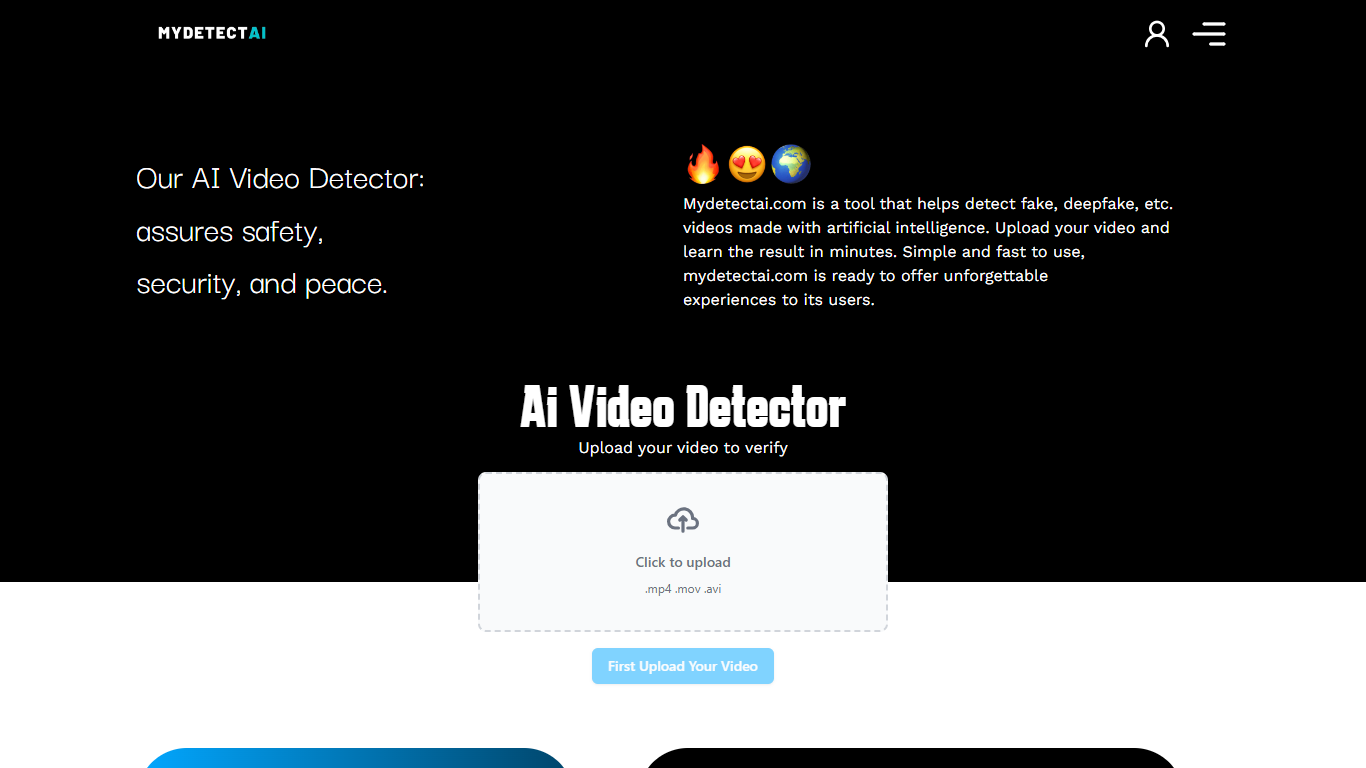This screenshot has width=1366, height=768.
Task: Click the "security, and peace." line
Action: [x=262, y=284]
